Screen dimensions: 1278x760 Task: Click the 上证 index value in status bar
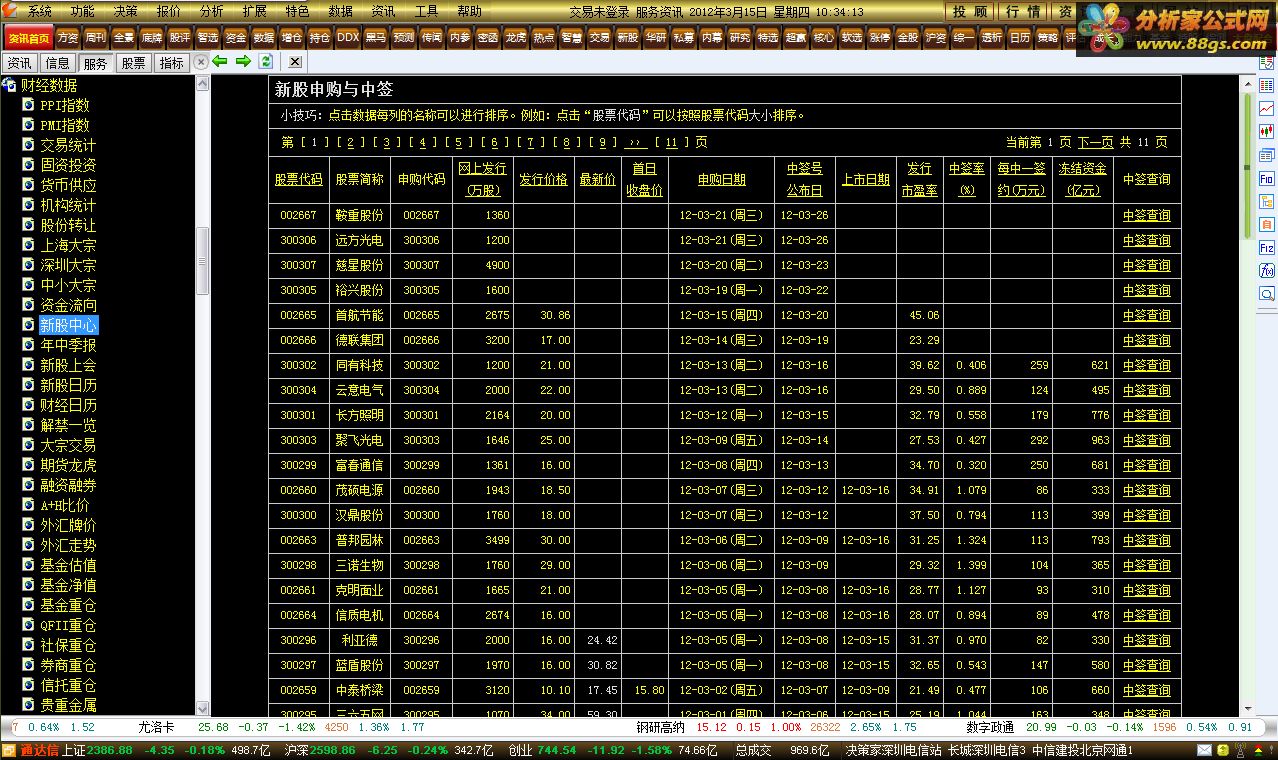coord(110,750)
